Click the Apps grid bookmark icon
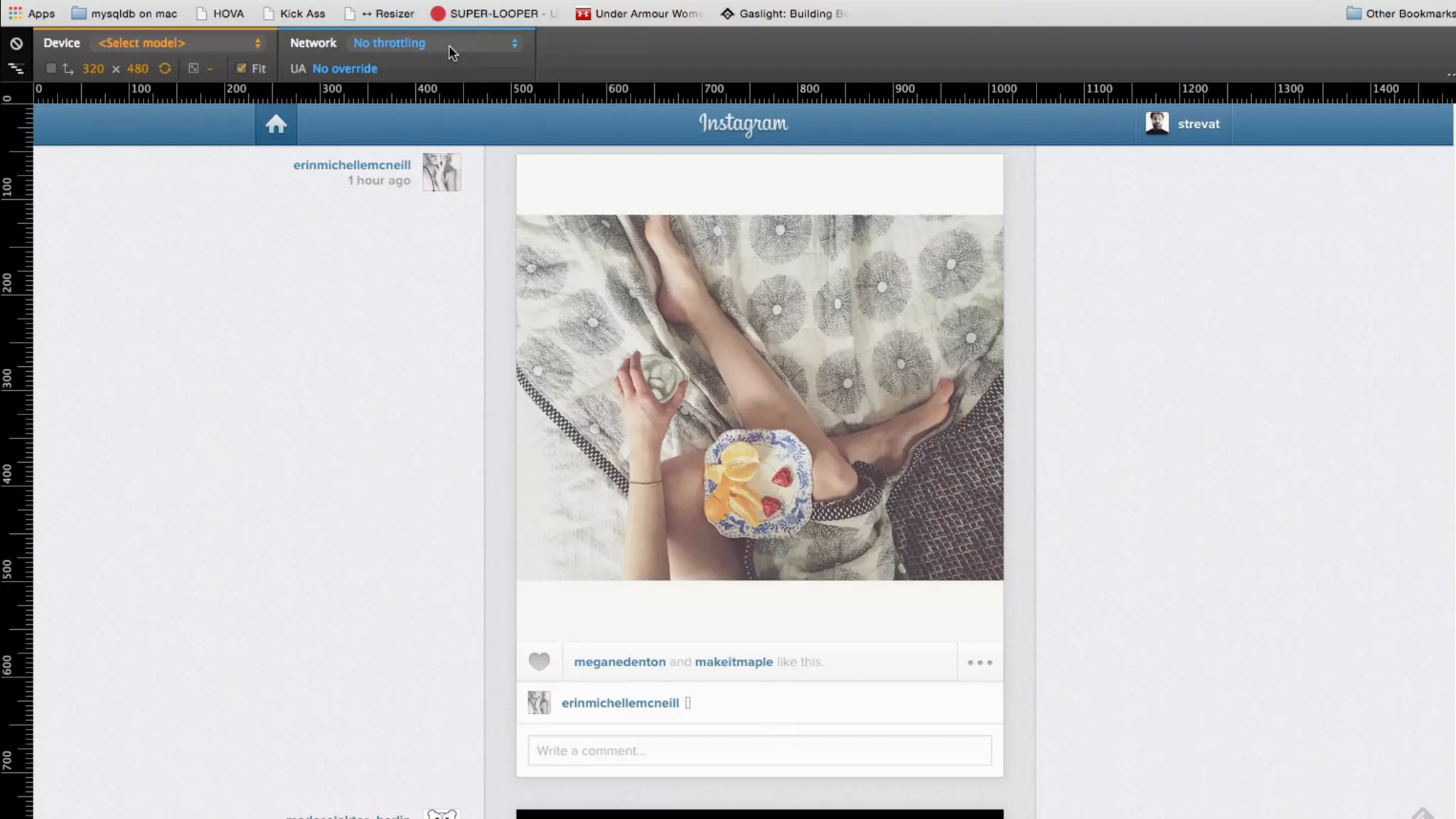Image resolution: width=1456 pixels, height=819 pixels. tap(15, 13)
